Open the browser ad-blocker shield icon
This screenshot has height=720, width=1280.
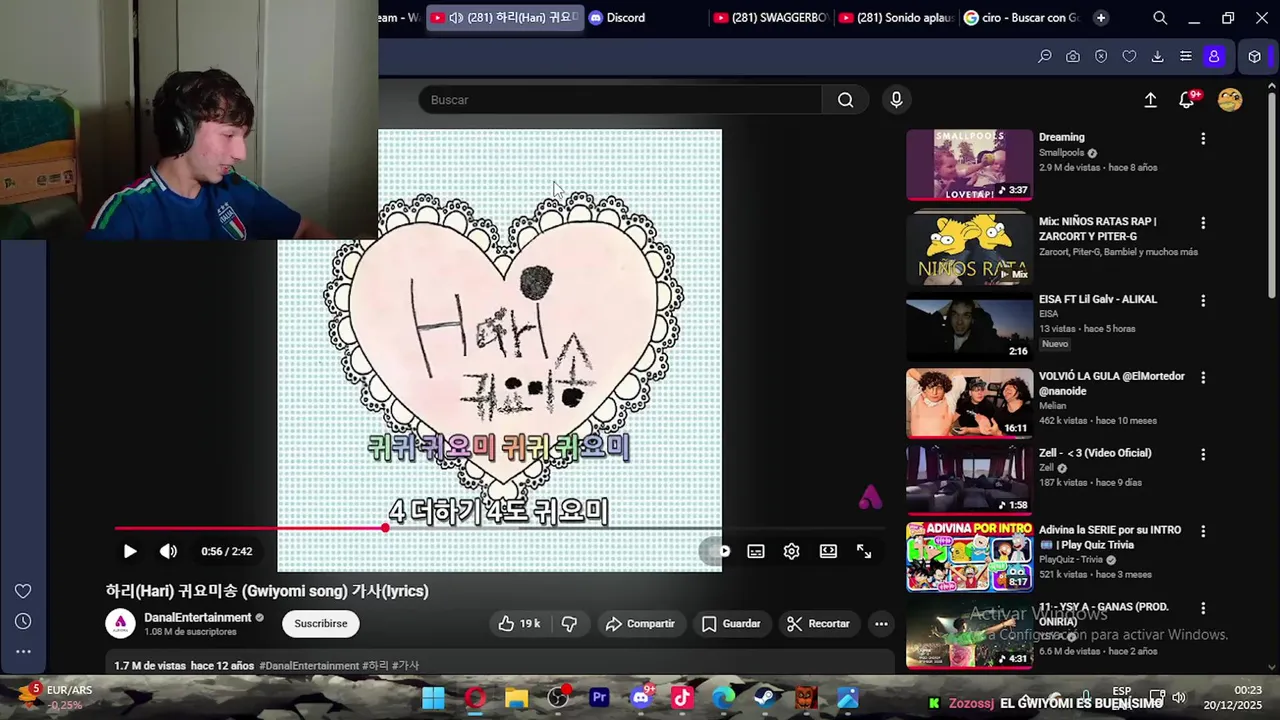(1101, 57)
